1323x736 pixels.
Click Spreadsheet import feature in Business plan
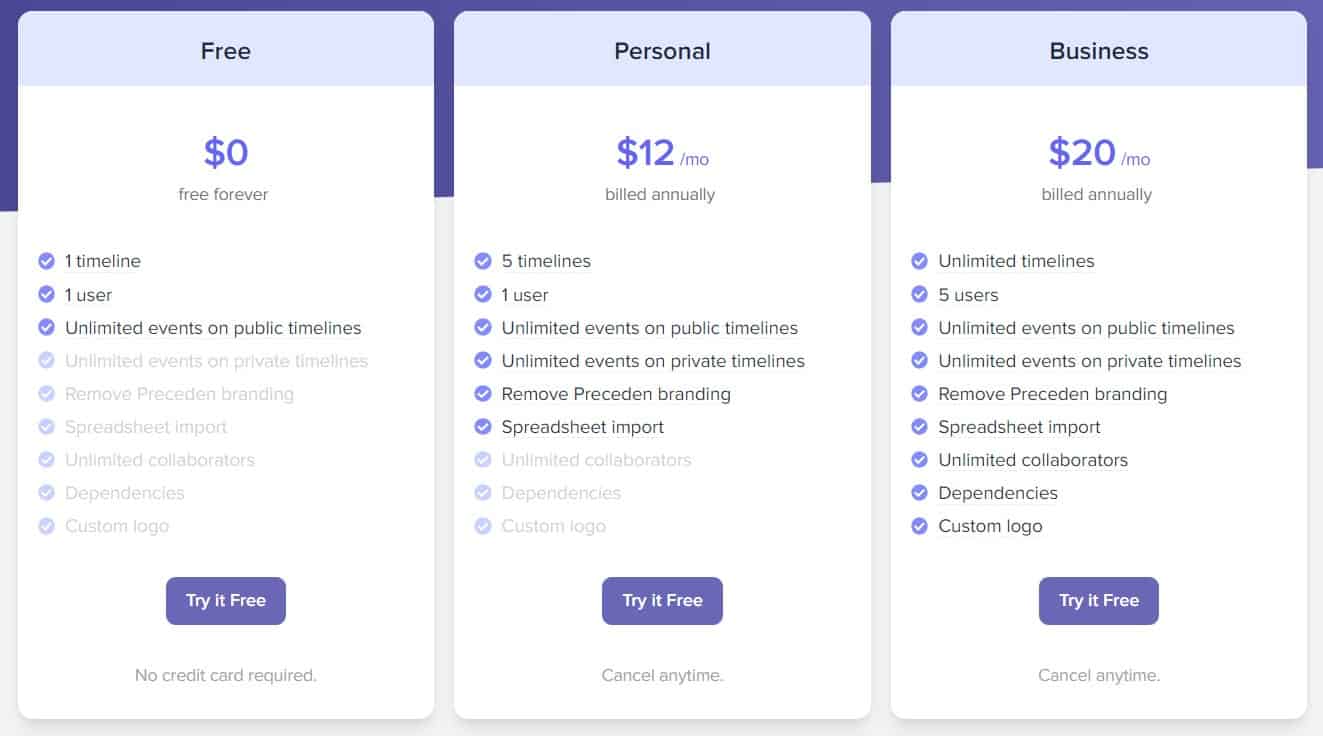click(x=1019, y=427)
